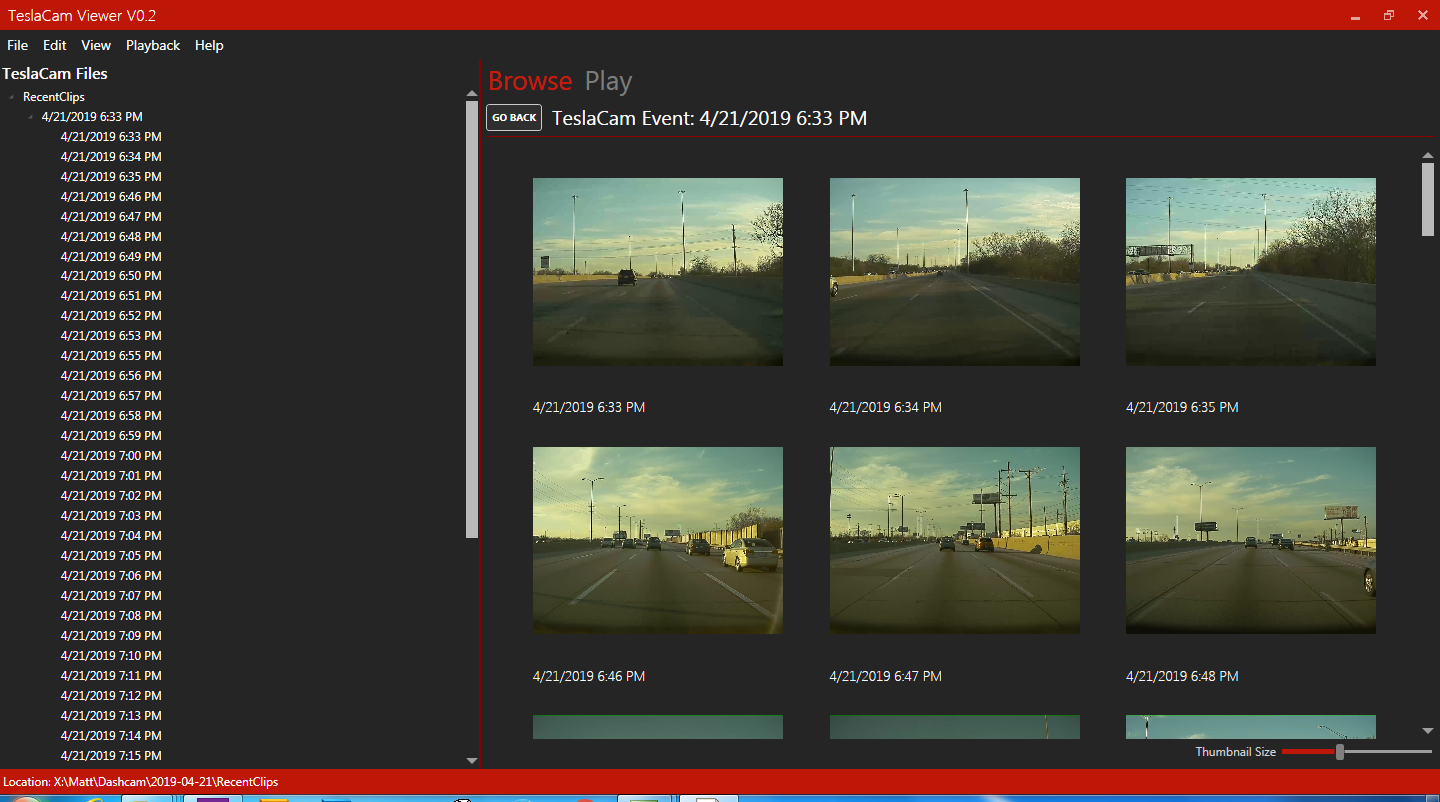Screen dimensions: 1440x802
Task: Select the 6:35 PM highway thumbnail
Action: click(x=1250, y=271)
